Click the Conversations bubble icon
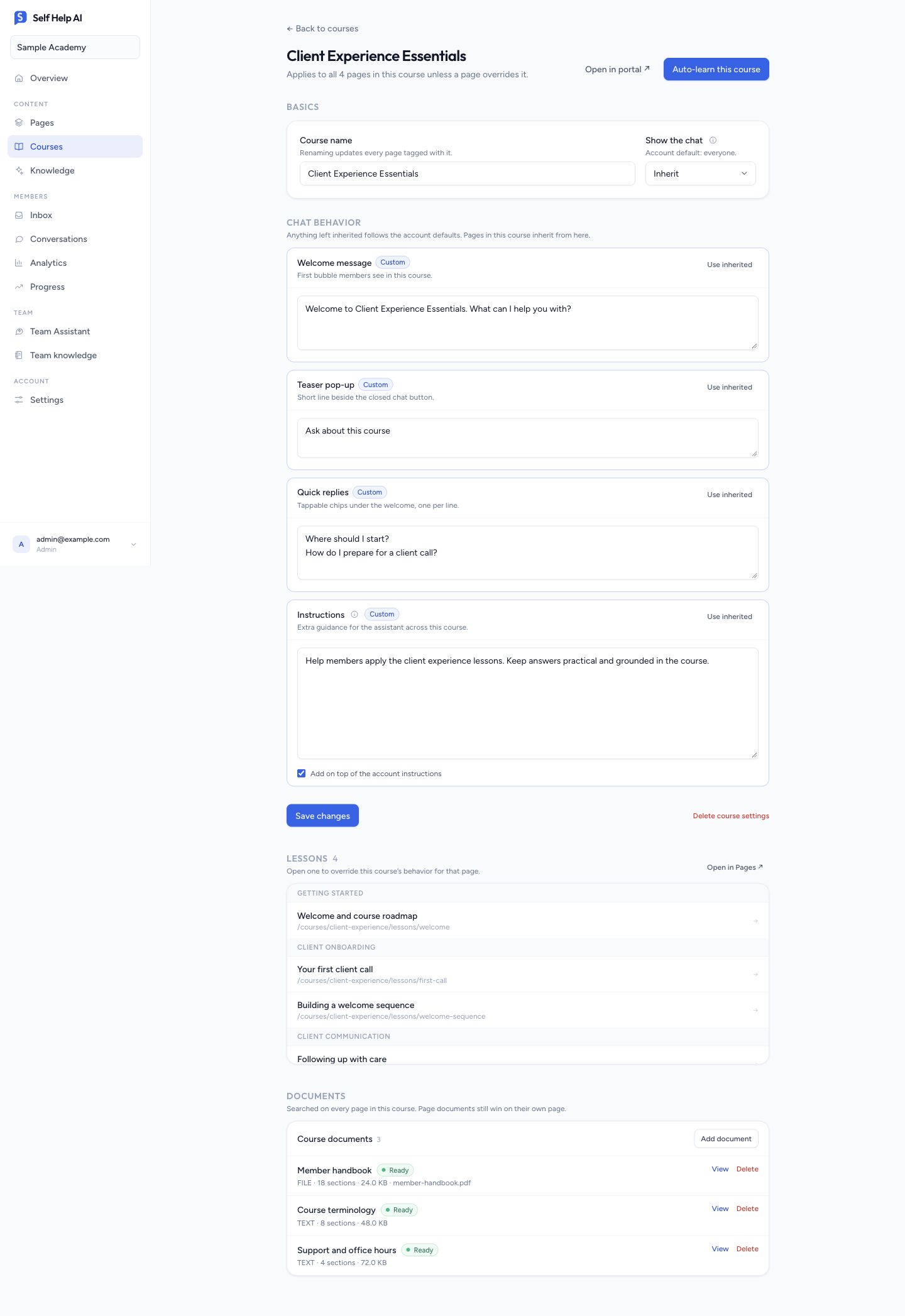905x1316 pixels. tap(19, 239)
